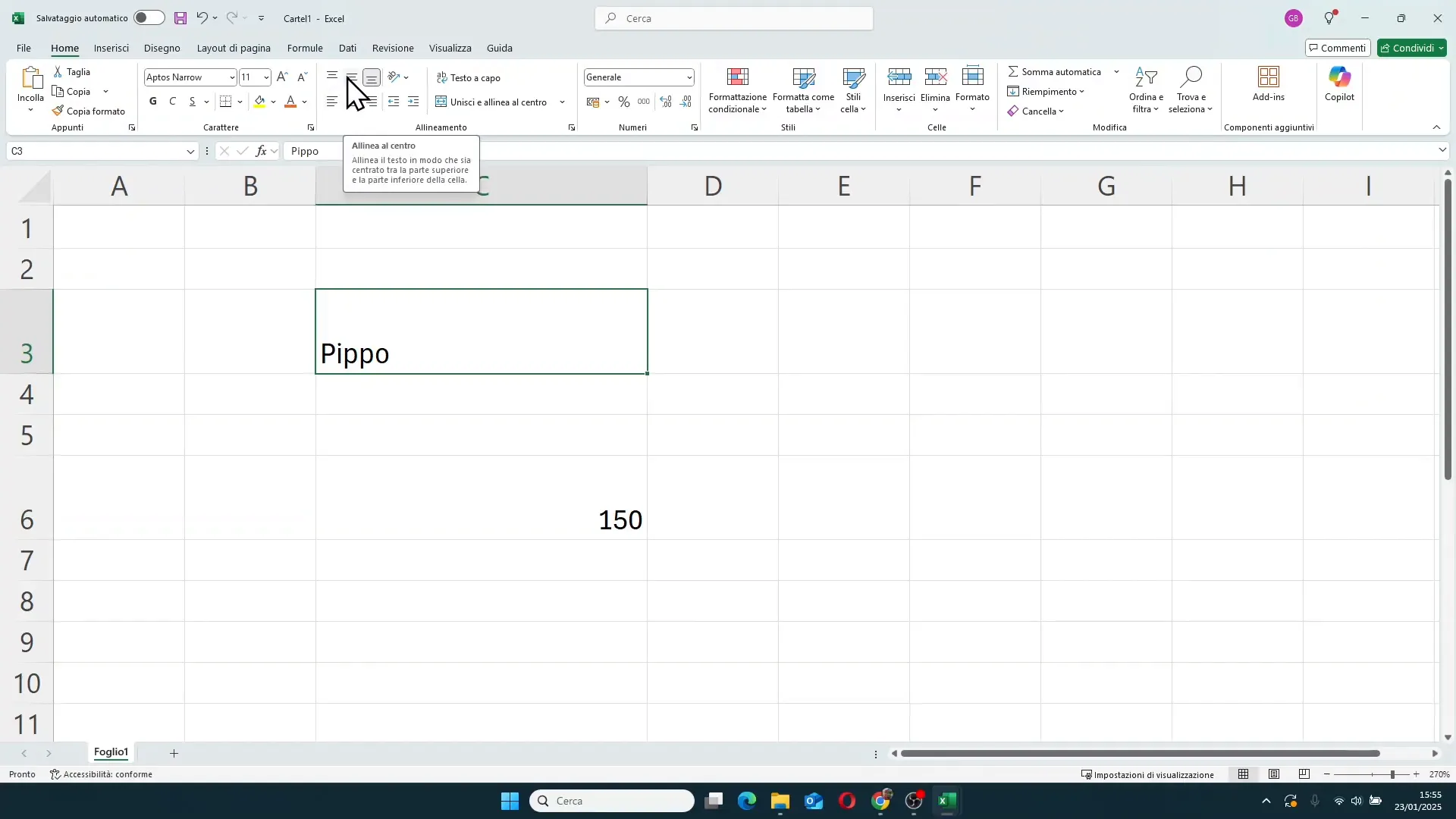Screen dimensions: 1456x819
Task: Undo last action
Action: 202,18
